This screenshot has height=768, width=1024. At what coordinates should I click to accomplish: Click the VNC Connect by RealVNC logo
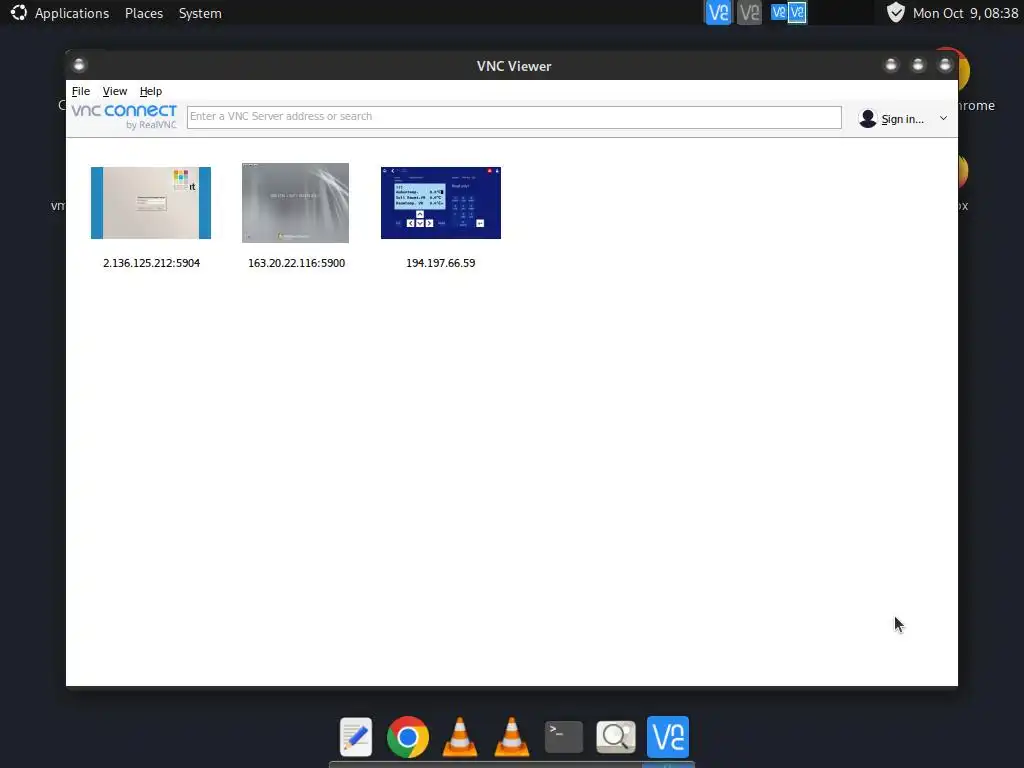[x=124, y=116]
